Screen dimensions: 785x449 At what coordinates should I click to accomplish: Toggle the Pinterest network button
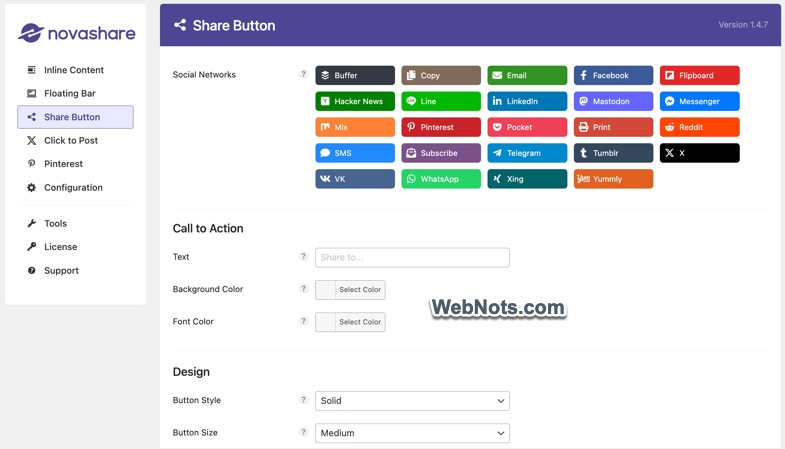point(441,127)
